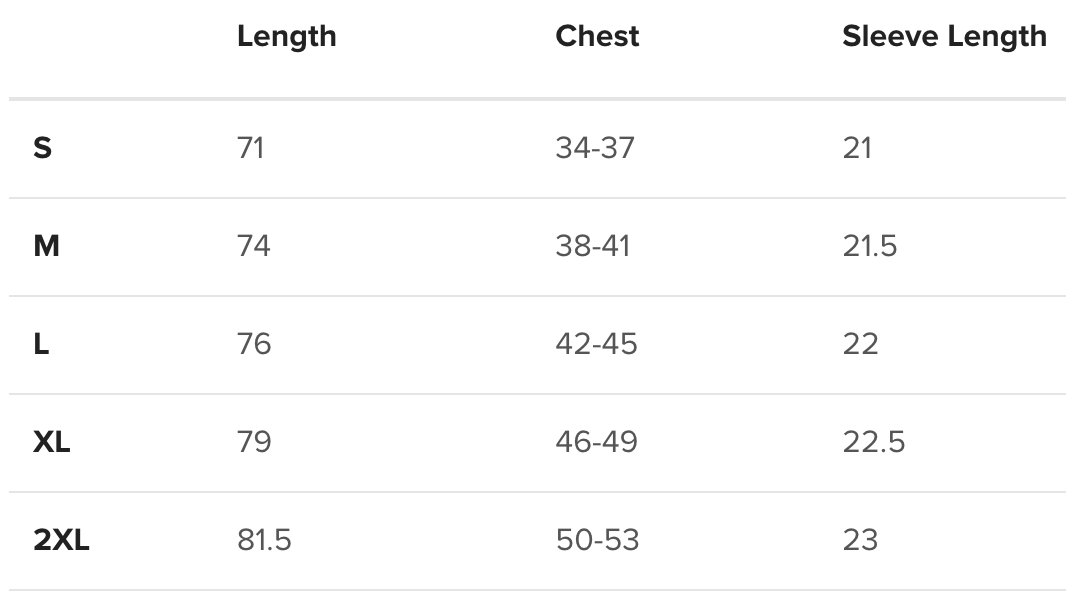The height and width of the screenshot is (596, 1066).
Task: Select the M size row label
Action: pyautogui.click(x=46, y=246)
